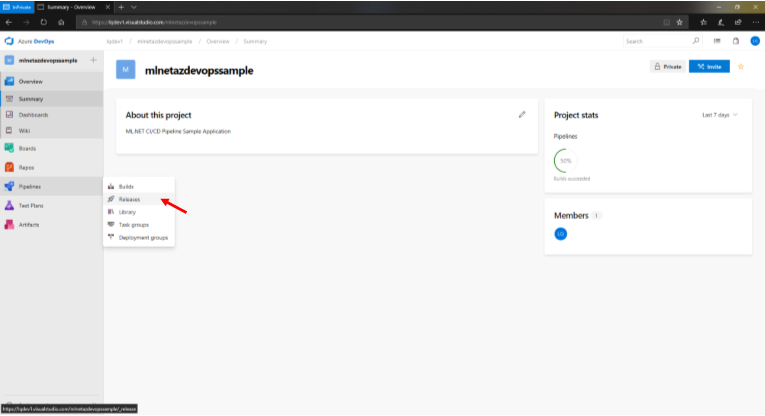
Task: Edit project description with the pencil icon
Action: [x=522, y=115]
